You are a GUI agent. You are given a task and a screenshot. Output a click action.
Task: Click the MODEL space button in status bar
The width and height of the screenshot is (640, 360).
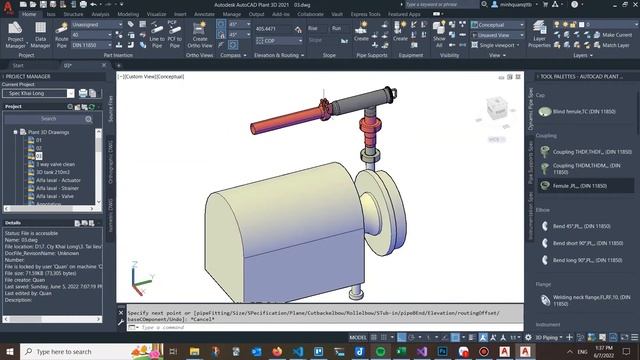click(358, 338)
